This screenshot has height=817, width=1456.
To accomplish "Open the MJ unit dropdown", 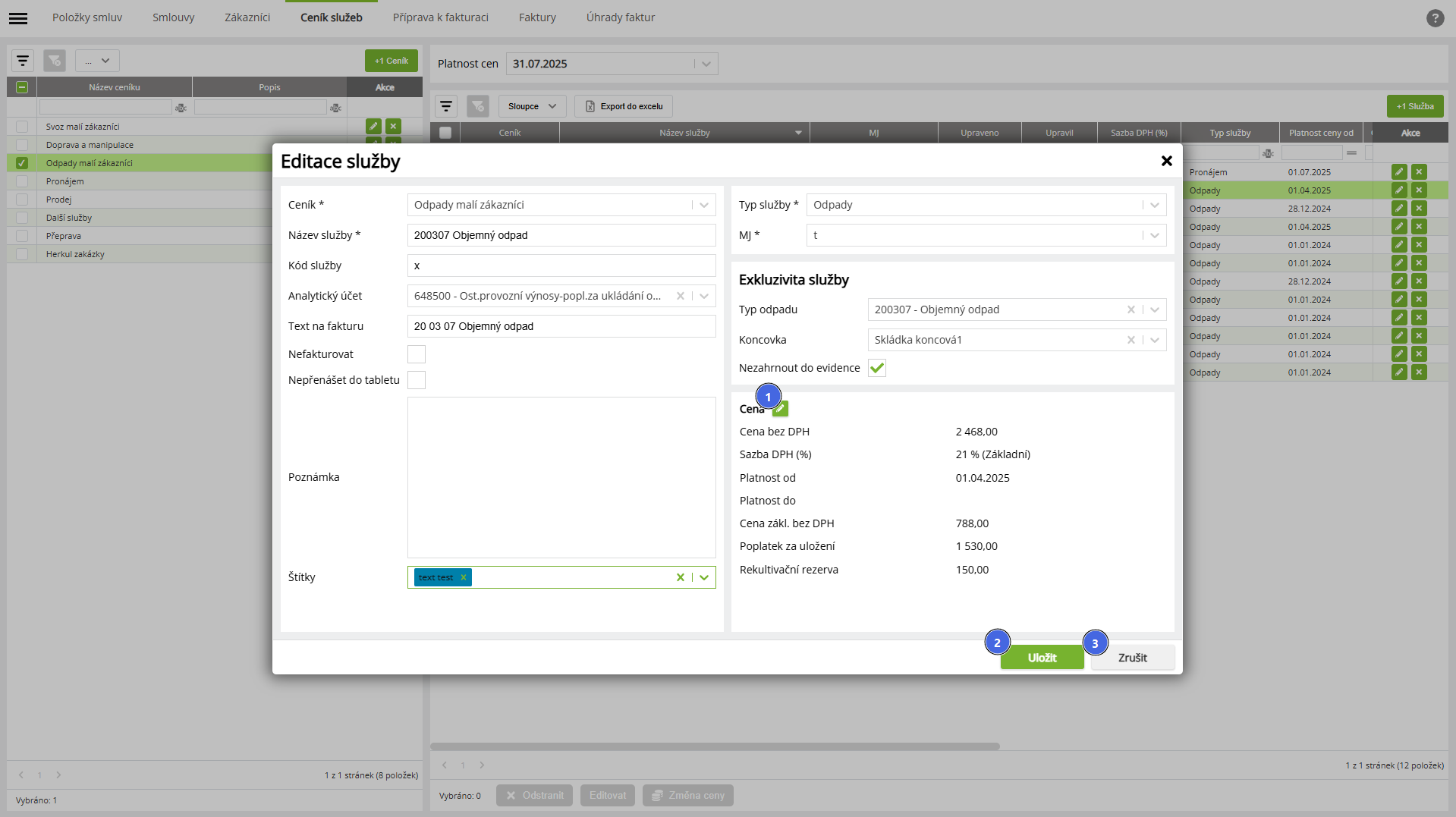I will 1154,235.
